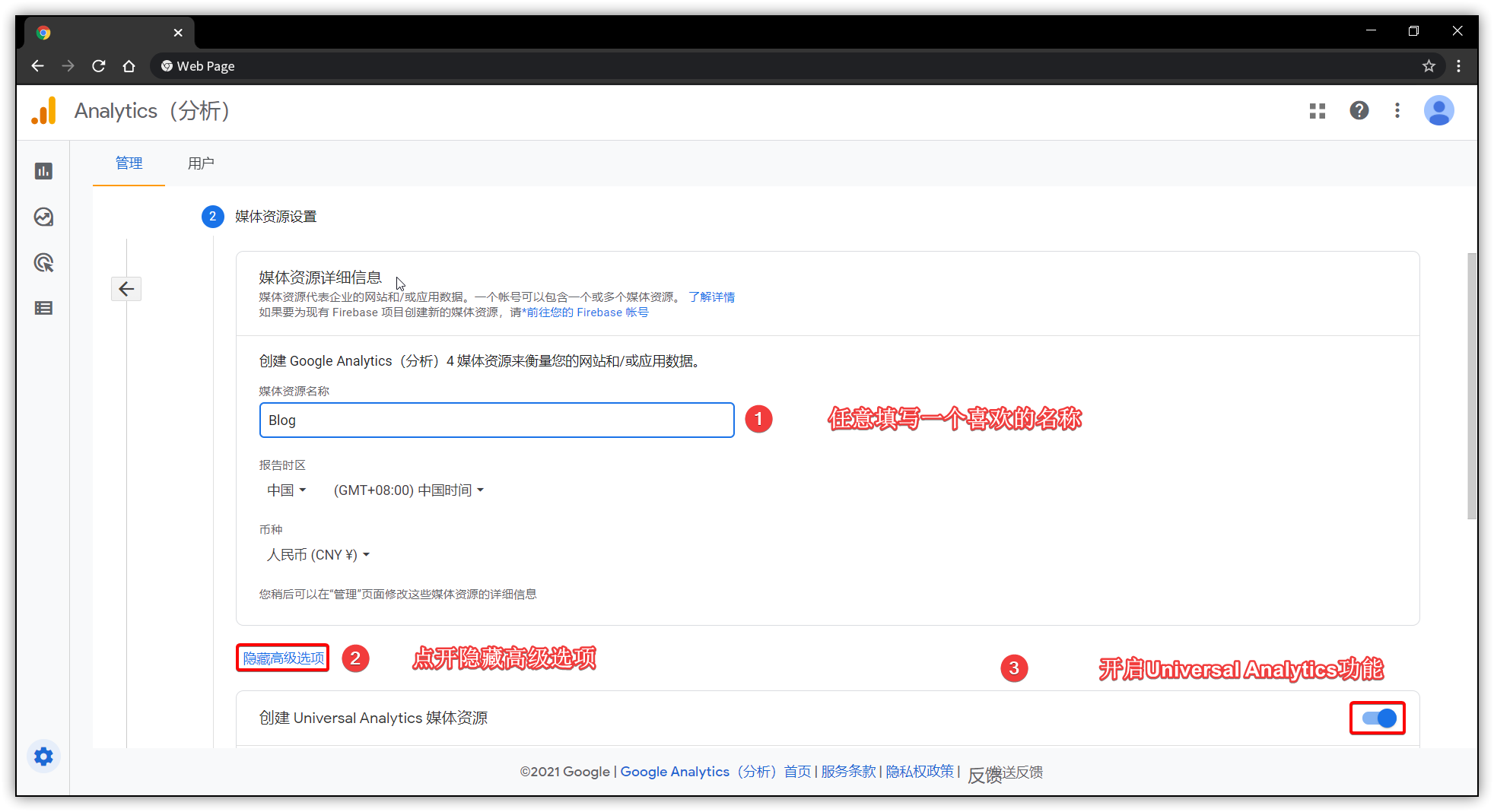Collapse advanced options via 隐藏高级选项

click(283, 658)
